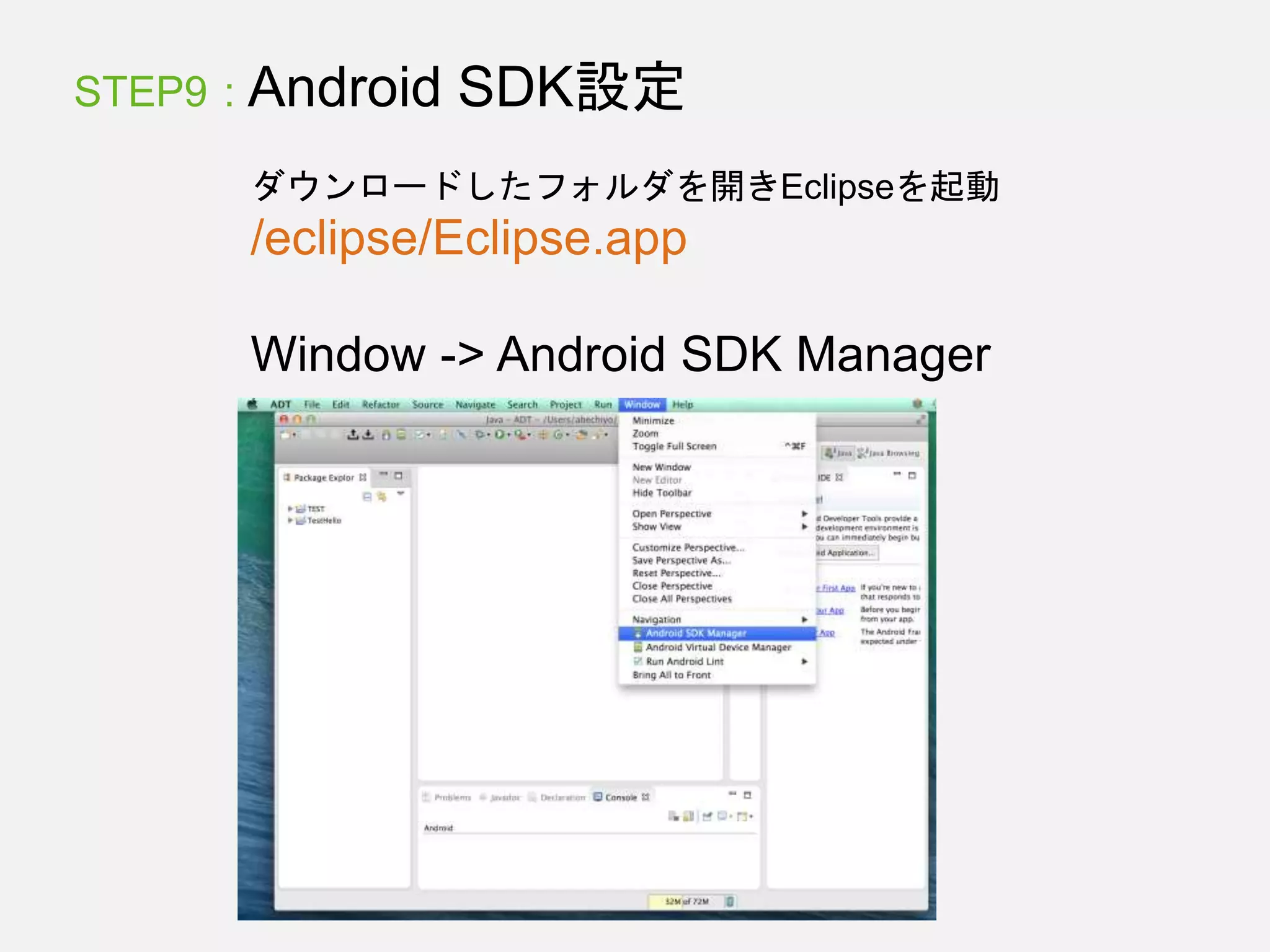Expand the TEST project
Image resolution: width=1270 pixels, height=952 pixels.
[290, 508]
